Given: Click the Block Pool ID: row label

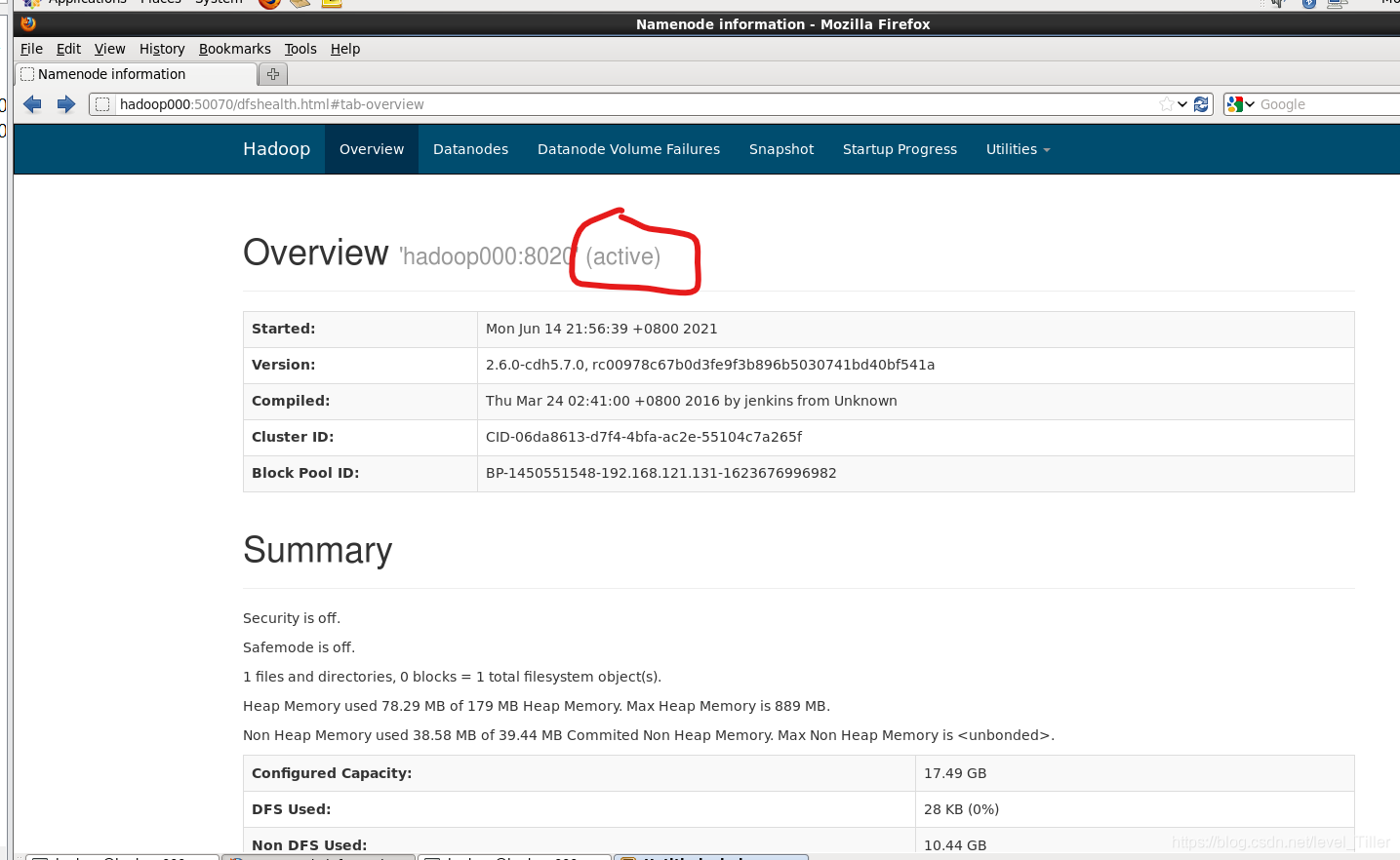Looking at the screenshot, I should point(305,473).
